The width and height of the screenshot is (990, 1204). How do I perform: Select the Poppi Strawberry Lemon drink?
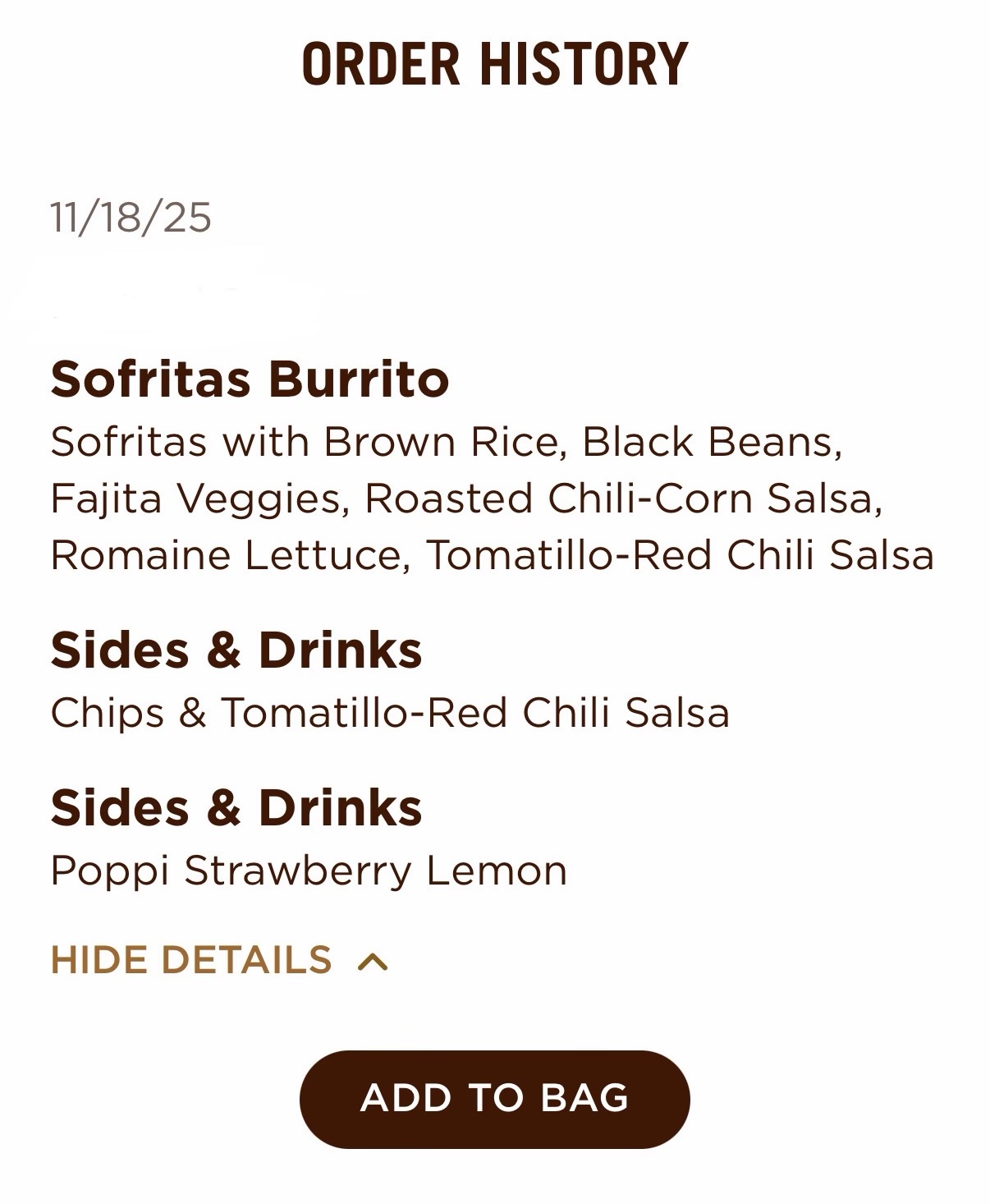click(x=309, y=871)
